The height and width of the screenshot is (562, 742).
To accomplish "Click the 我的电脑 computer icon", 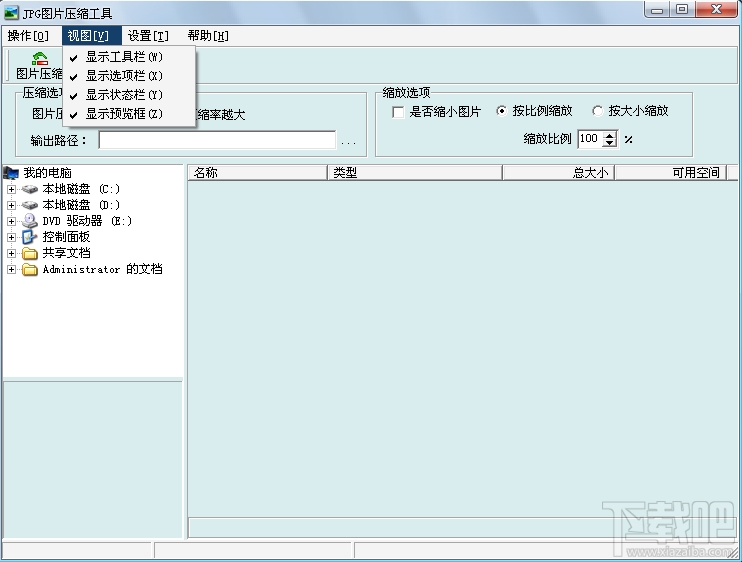I will pos(11,173).
